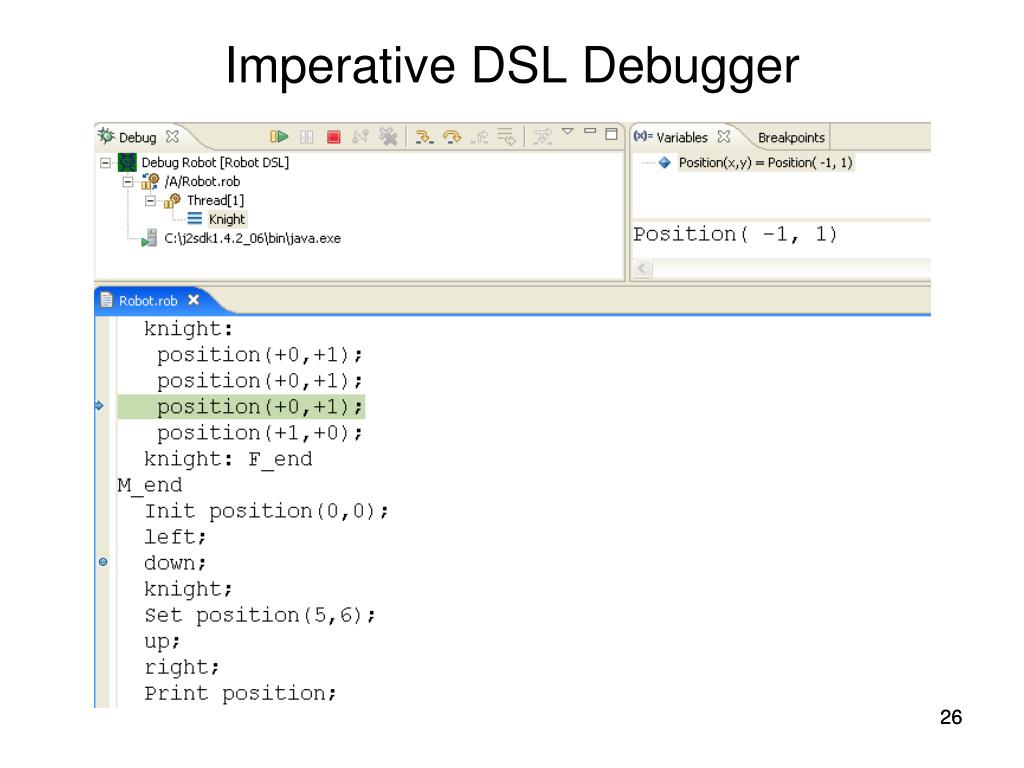Select the Position(x,y) variable entry

coord(765,163)
